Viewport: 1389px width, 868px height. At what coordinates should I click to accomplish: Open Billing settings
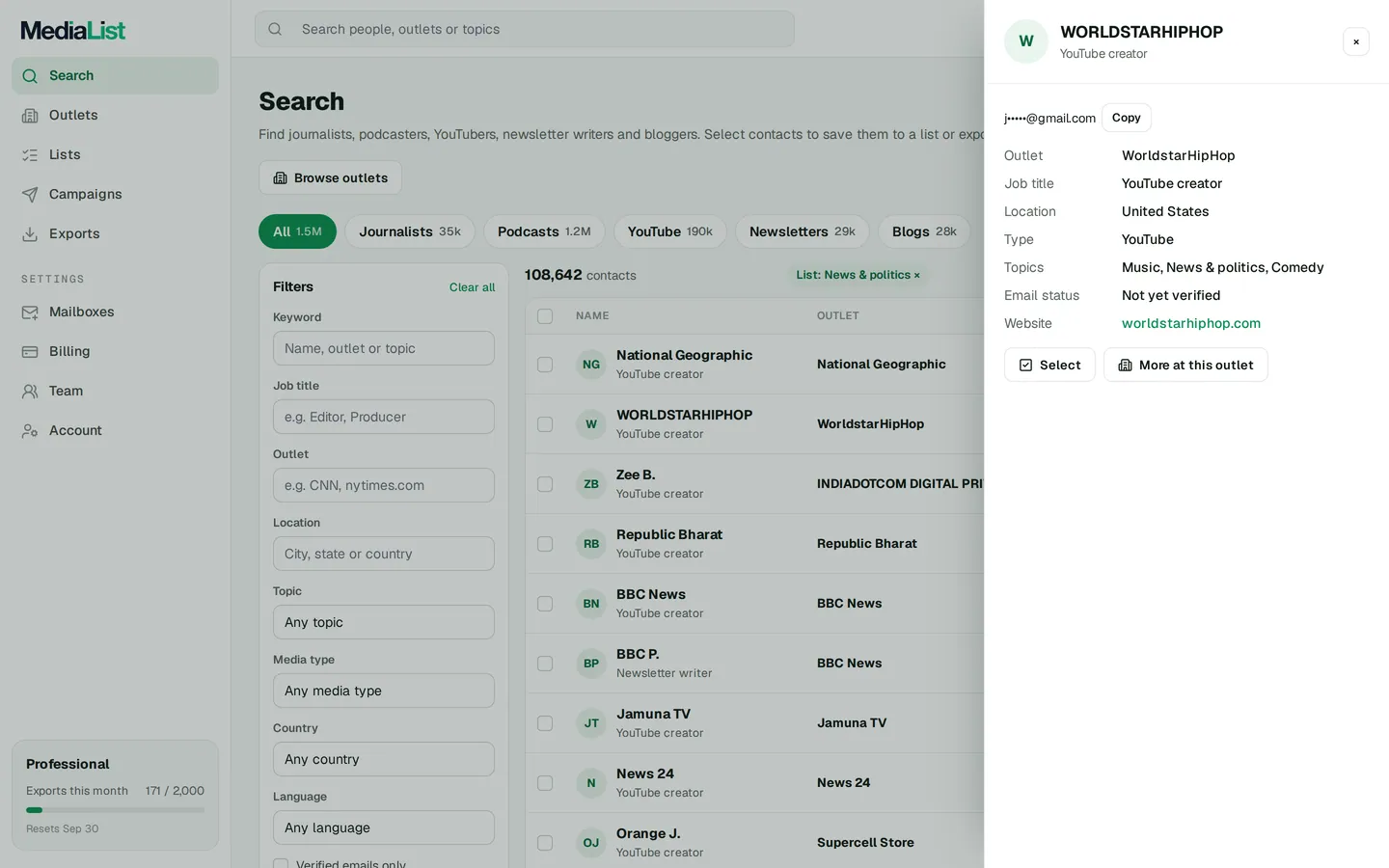115,351
